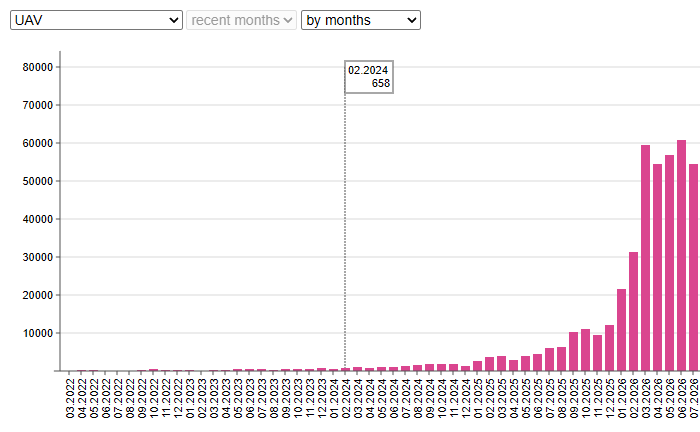Viewport: 700px width, 432px height.
Task: Click the 08.2025 bar
Action: click(562, 359)
